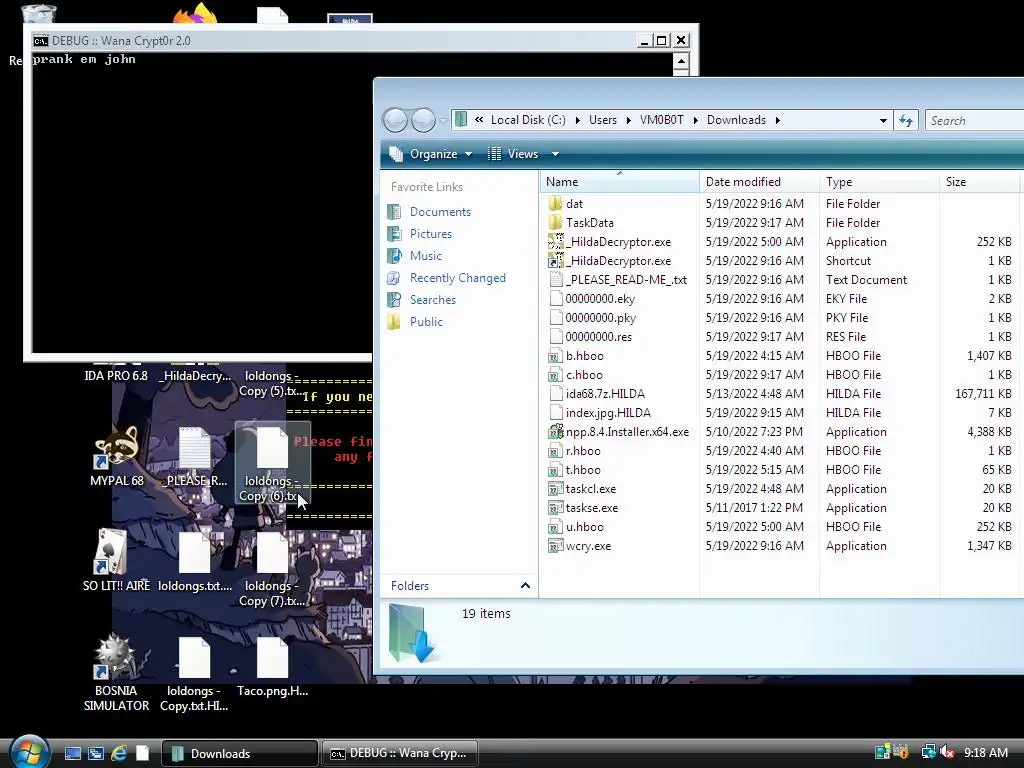1024x768 pixels.
Task: Click the refresh button beside address bar
Action: (906, 120)
